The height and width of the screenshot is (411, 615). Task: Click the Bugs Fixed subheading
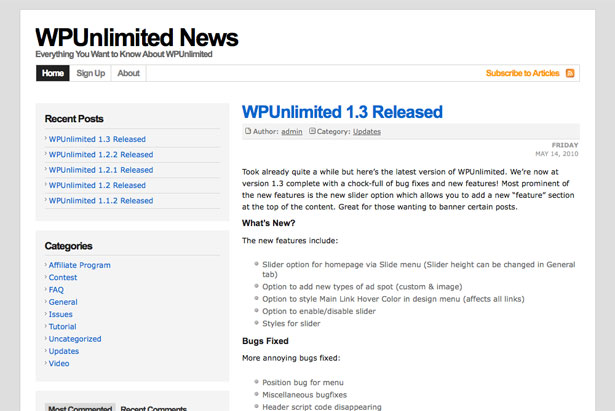266,341
